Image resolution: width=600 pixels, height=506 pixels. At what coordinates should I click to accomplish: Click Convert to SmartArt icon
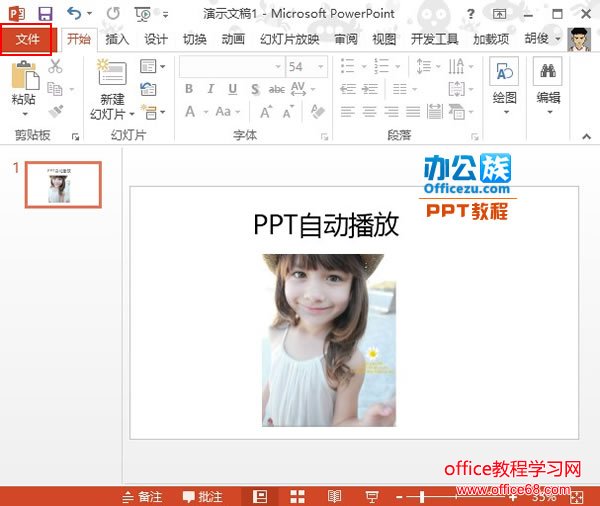[x=457, y=112]
